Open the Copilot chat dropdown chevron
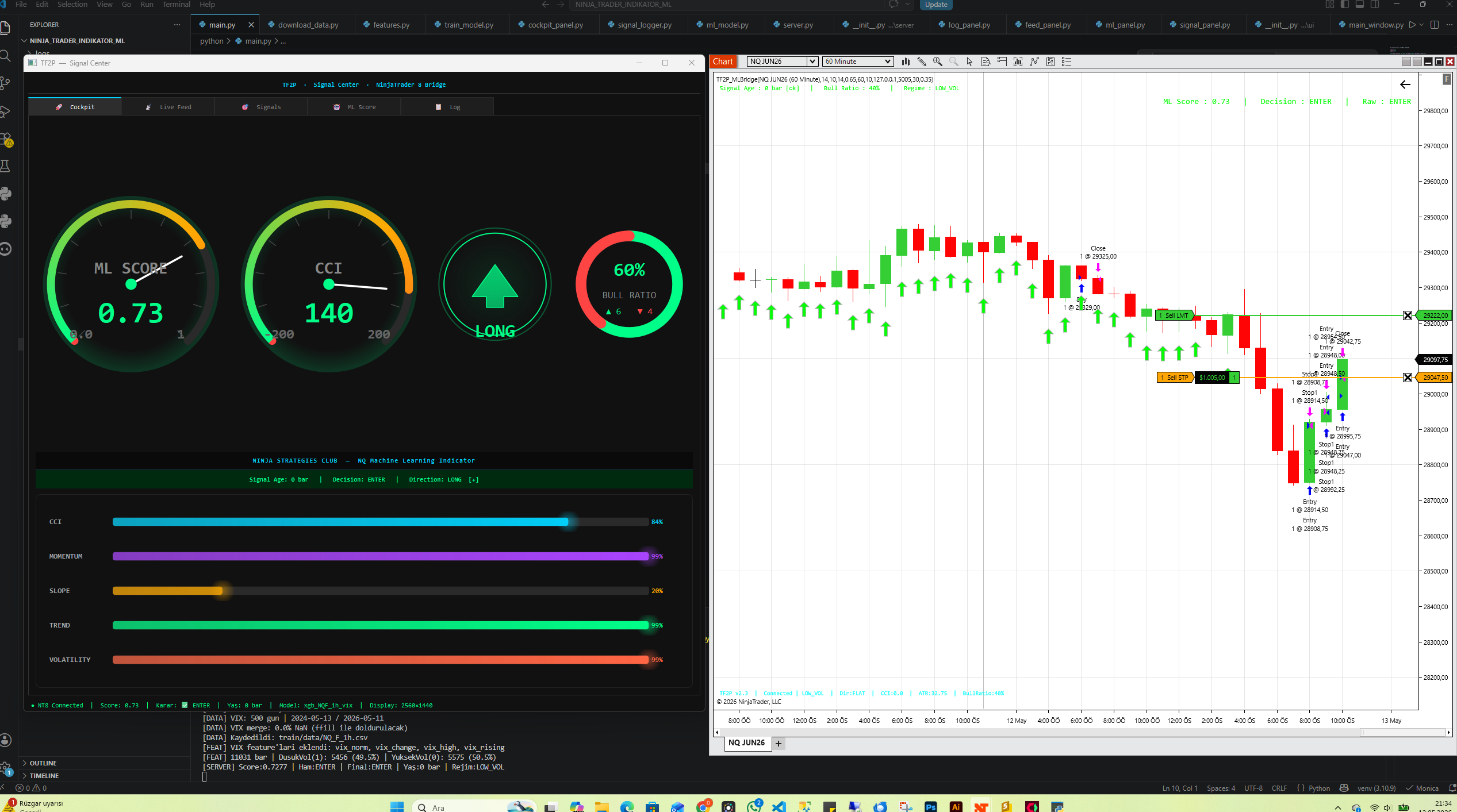The image size is (1457, 812). point(907,5)
